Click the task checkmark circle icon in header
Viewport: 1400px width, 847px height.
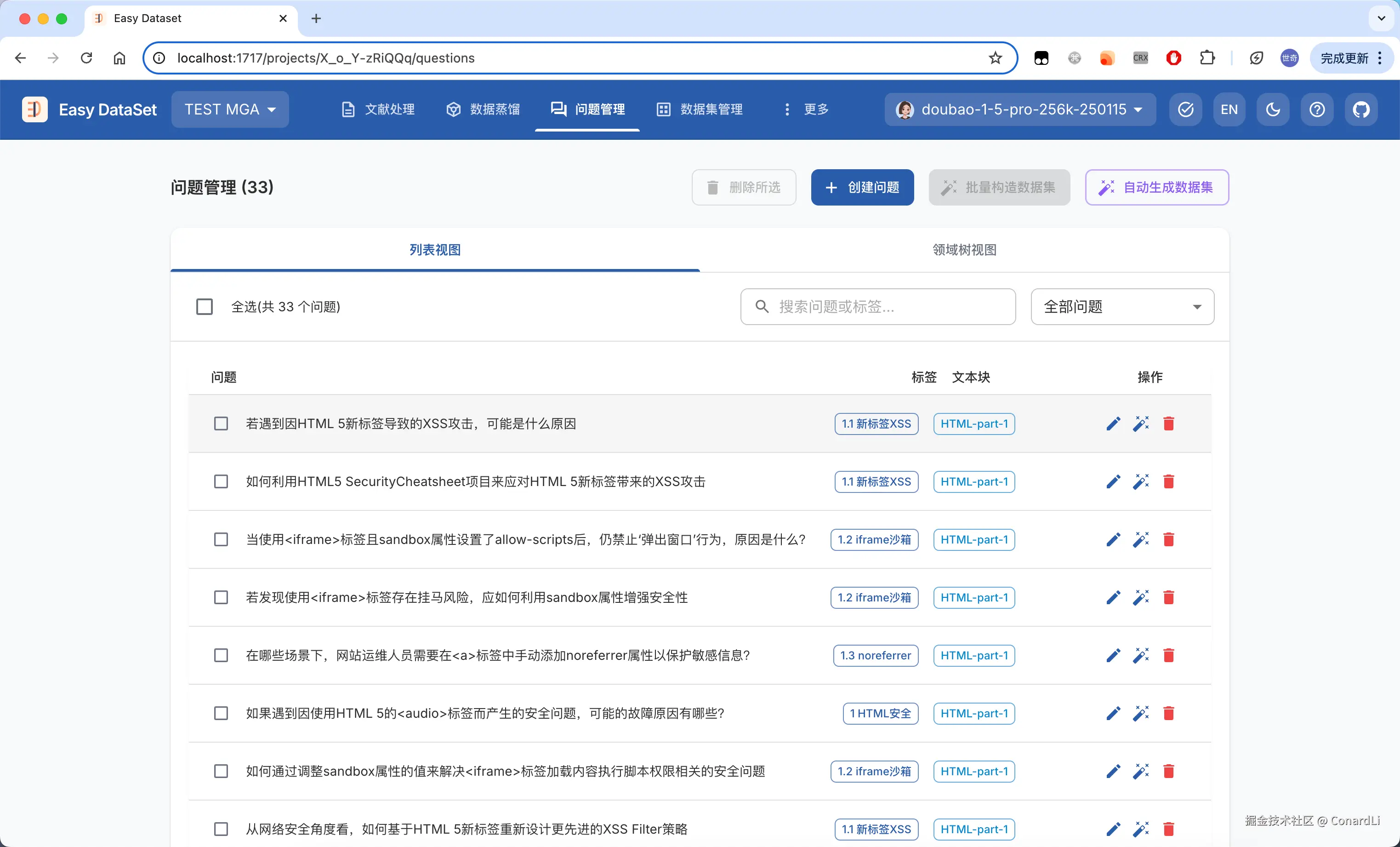click(x=1185, y=109)
